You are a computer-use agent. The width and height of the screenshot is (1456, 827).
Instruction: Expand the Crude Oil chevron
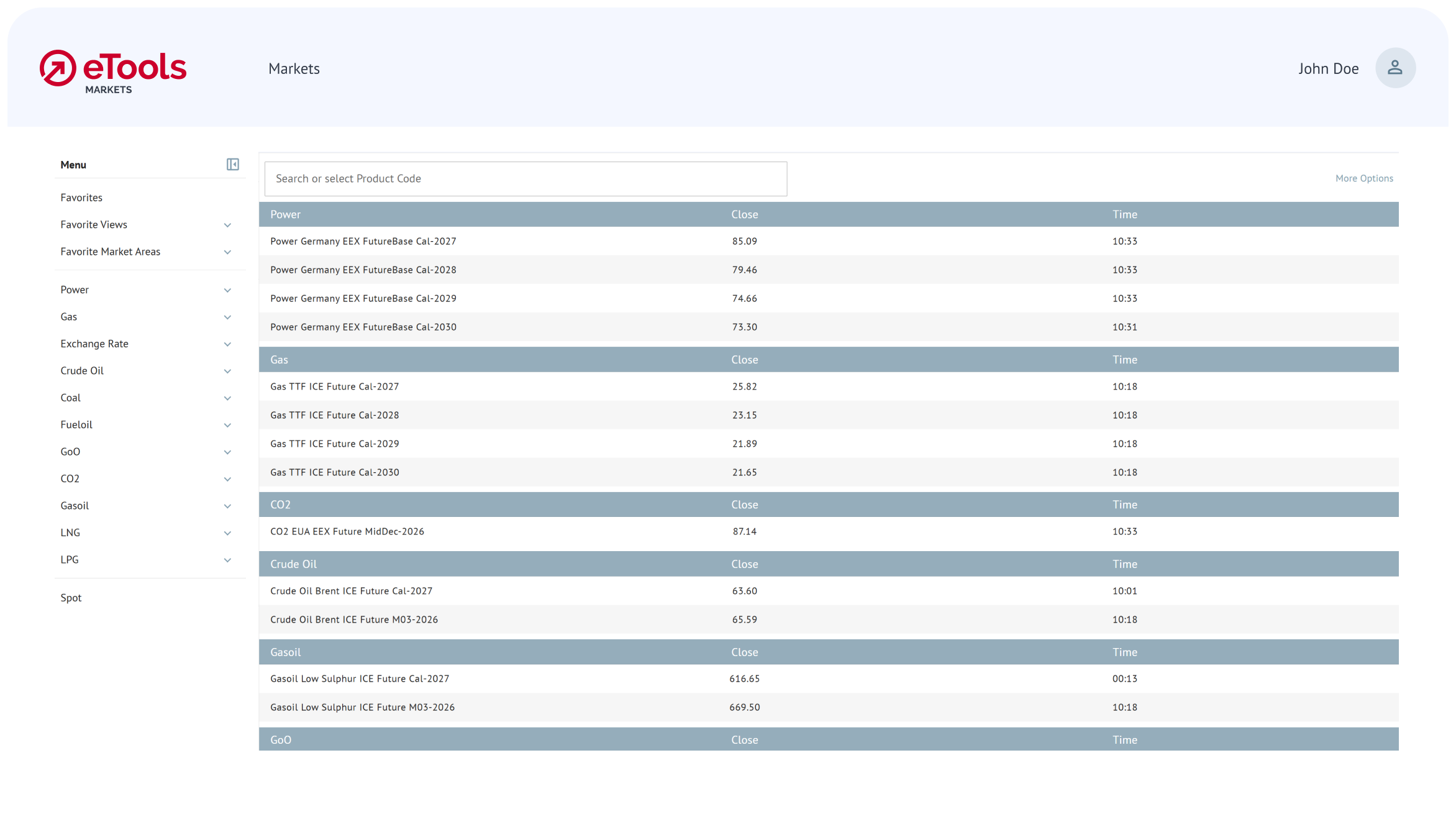pyautogui.click(x=227, y=372)
